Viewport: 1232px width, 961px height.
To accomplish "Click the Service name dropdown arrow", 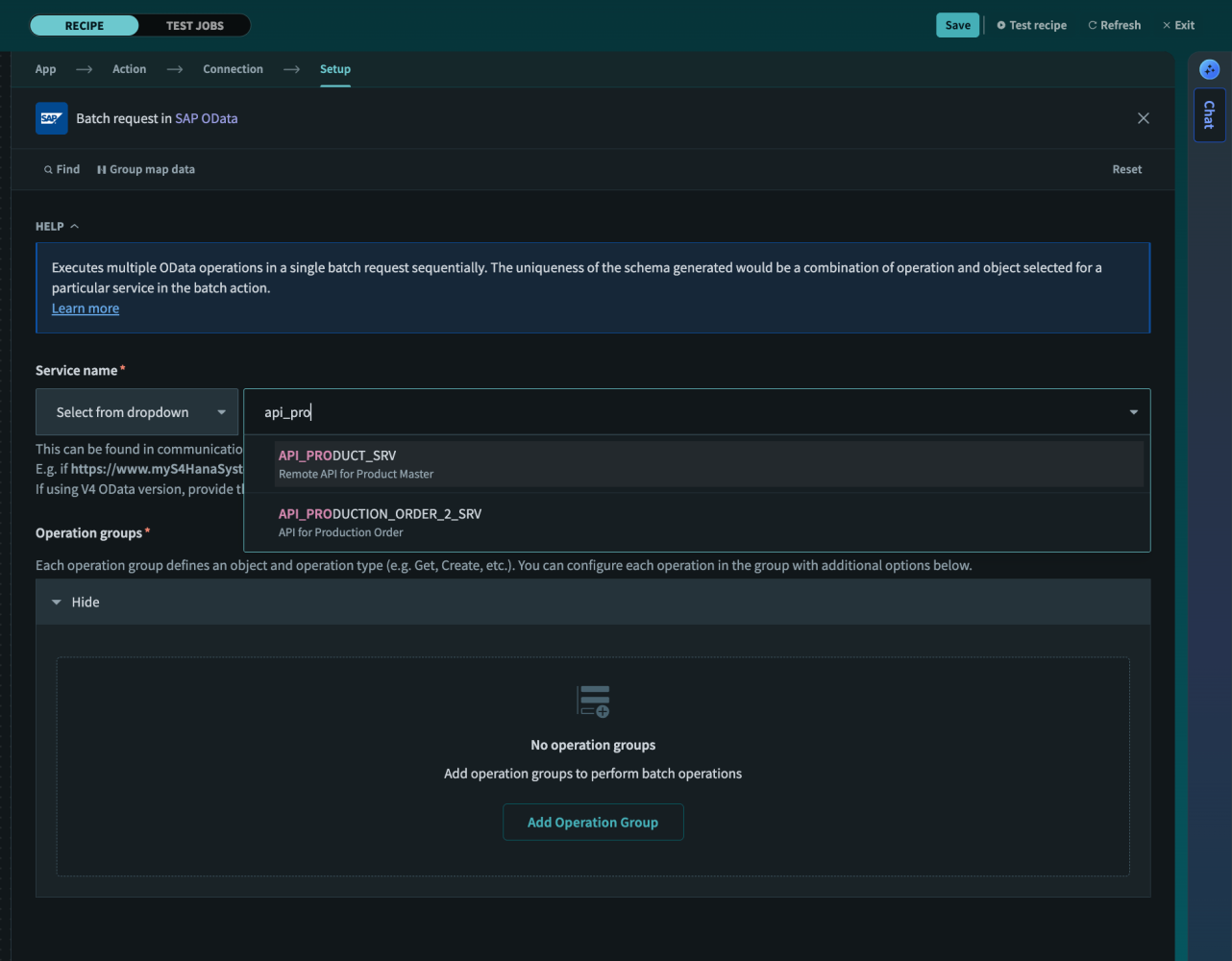I will pyautogui.click(x=1134, y=412).
